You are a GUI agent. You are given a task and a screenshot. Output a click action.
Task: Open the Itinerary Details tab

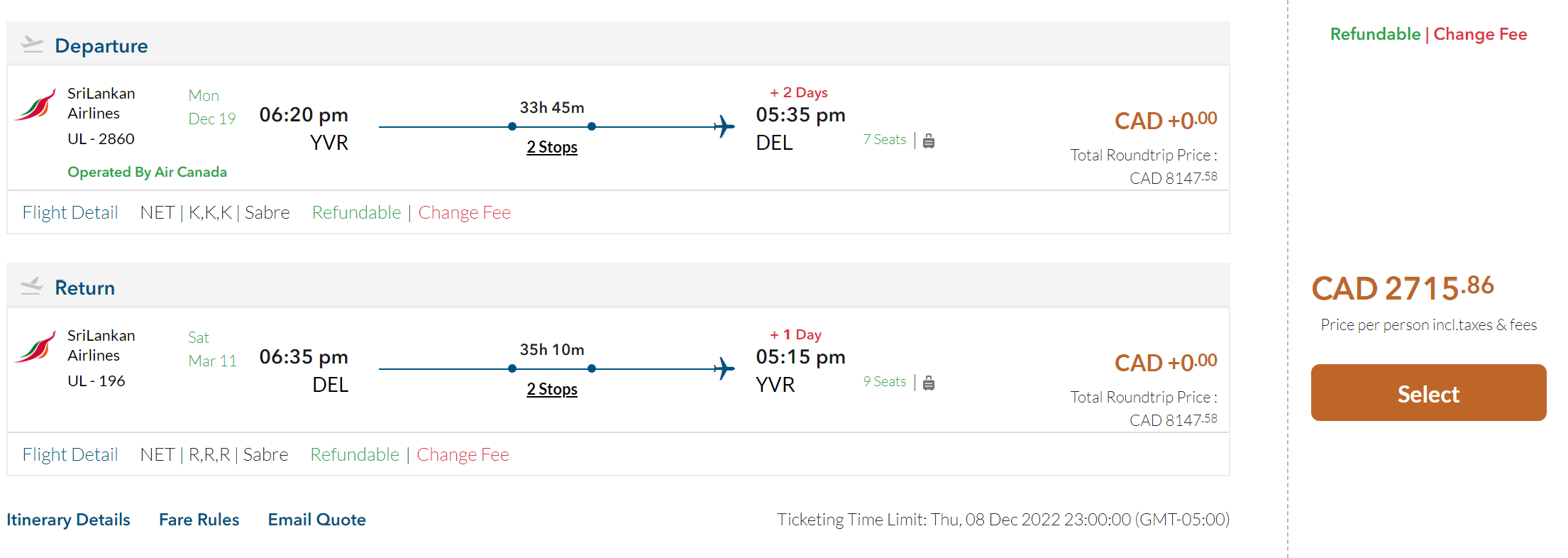tap(68, 520)
